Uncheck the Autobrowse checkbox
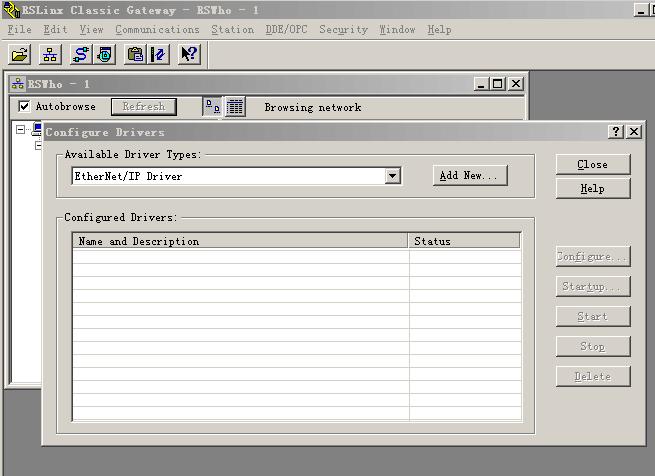This screenshot has height=476, width=655. point(25,107)
